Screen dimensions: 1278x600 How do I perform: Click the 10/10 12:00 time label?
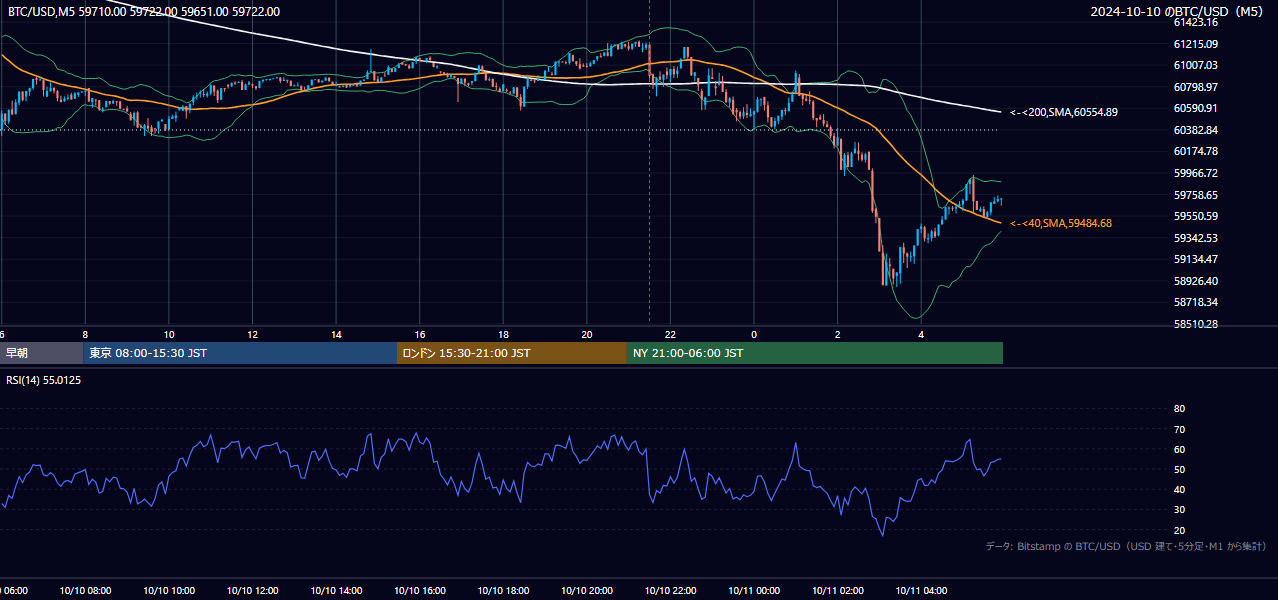tap(252, 591)
